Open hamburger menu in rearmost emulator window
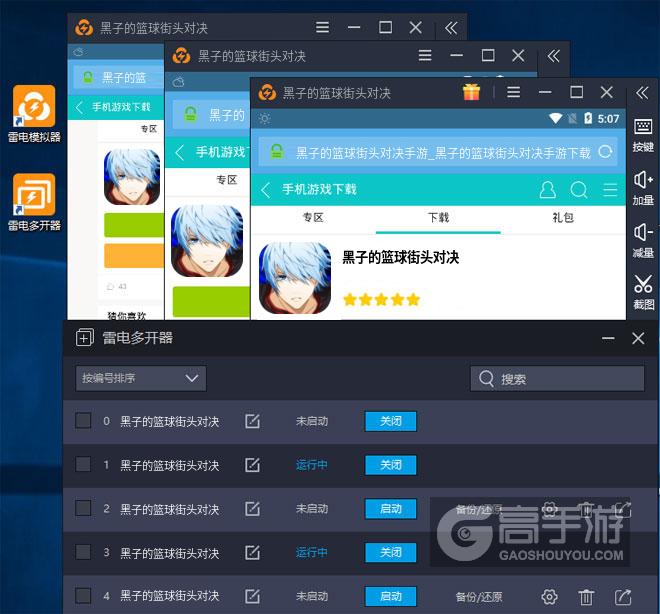The width and height of the screenshot is (660, 614). [322, 27]
